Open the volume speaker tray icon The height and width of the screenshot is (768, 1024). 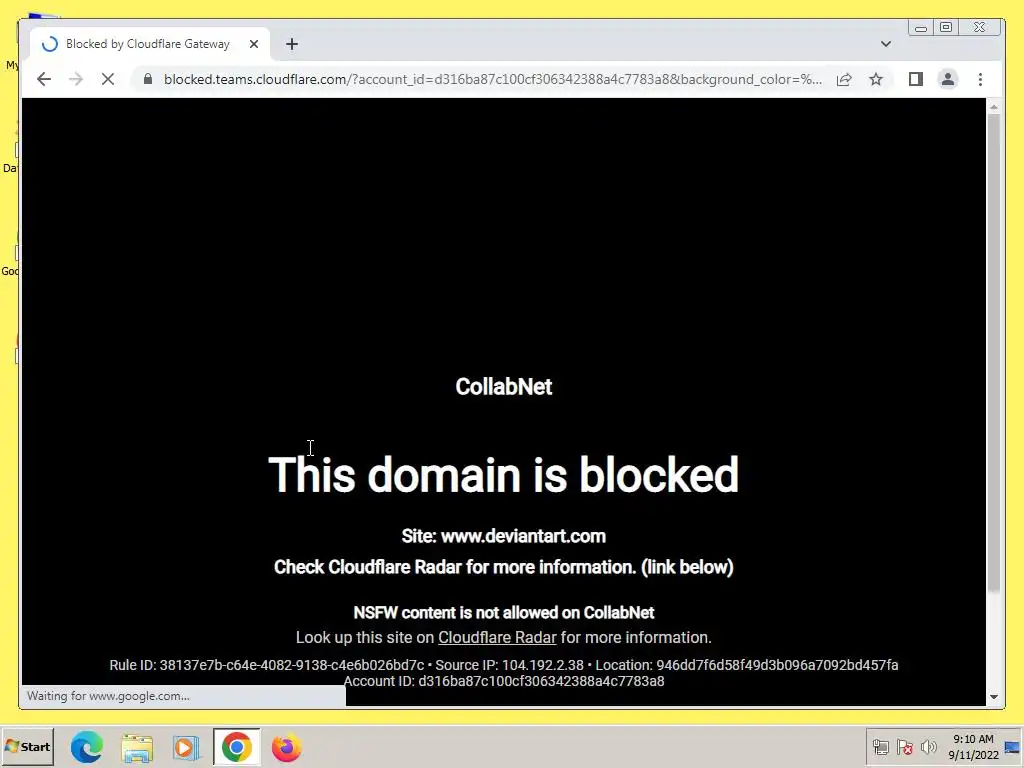click(x=928, y=747)
